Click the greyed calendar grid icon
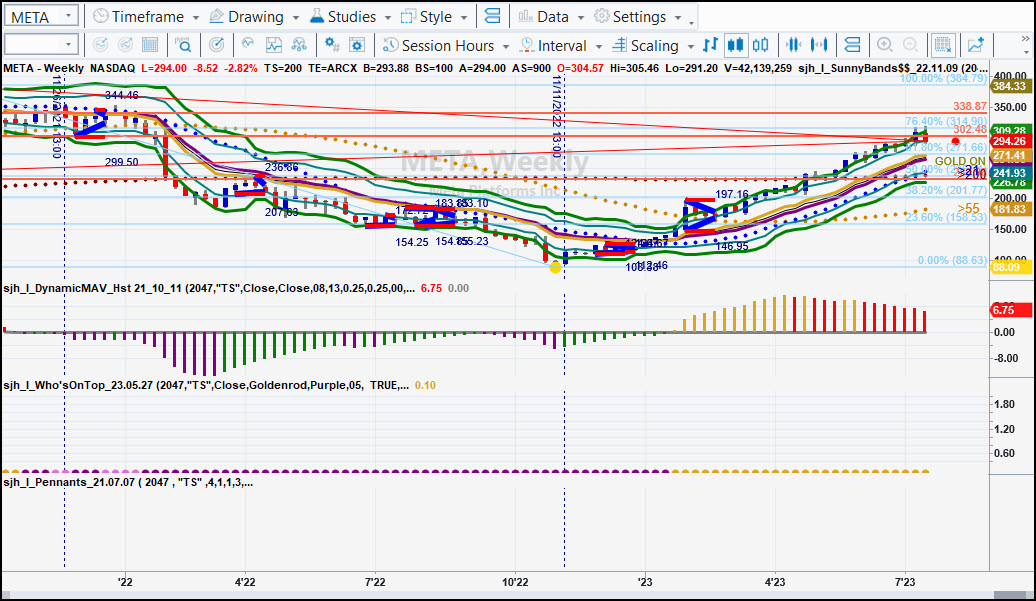 150,45
